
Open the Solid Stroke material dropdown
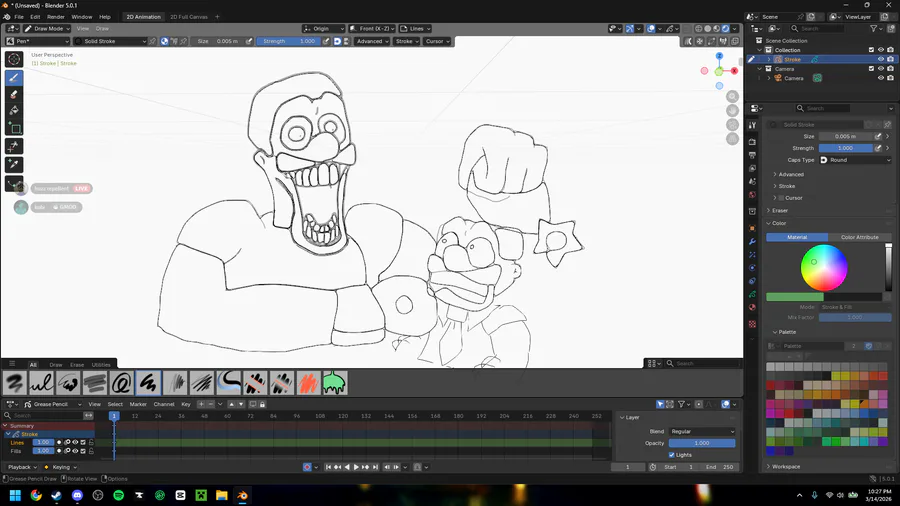click(x=111, y=41)
